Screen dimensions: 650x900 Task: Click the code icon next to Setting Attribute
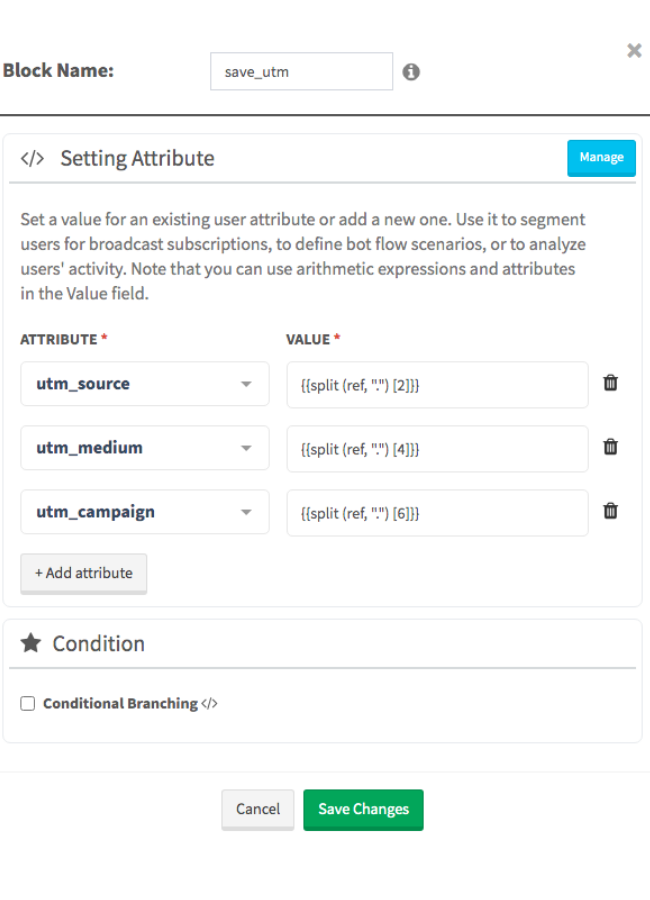[32, 158]
